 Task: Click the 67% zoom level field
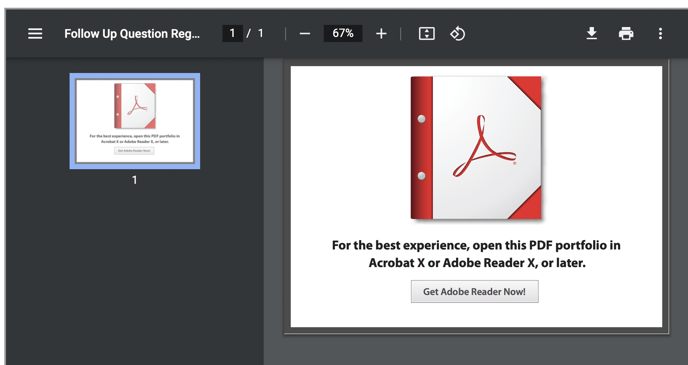point(343,33)
